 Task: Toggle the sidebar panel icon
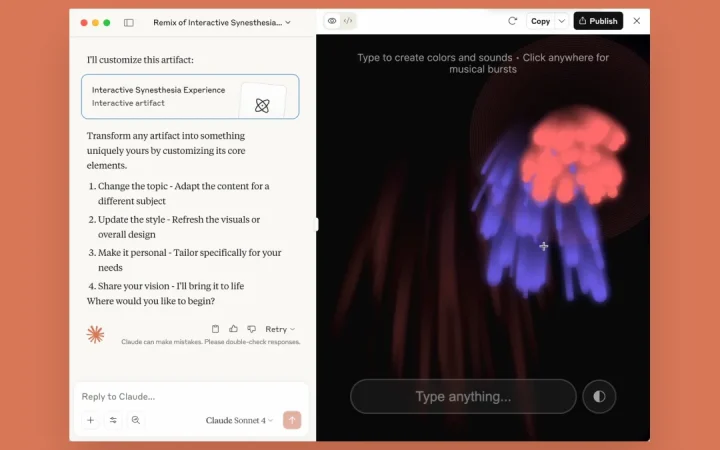[x=129, y=22]
